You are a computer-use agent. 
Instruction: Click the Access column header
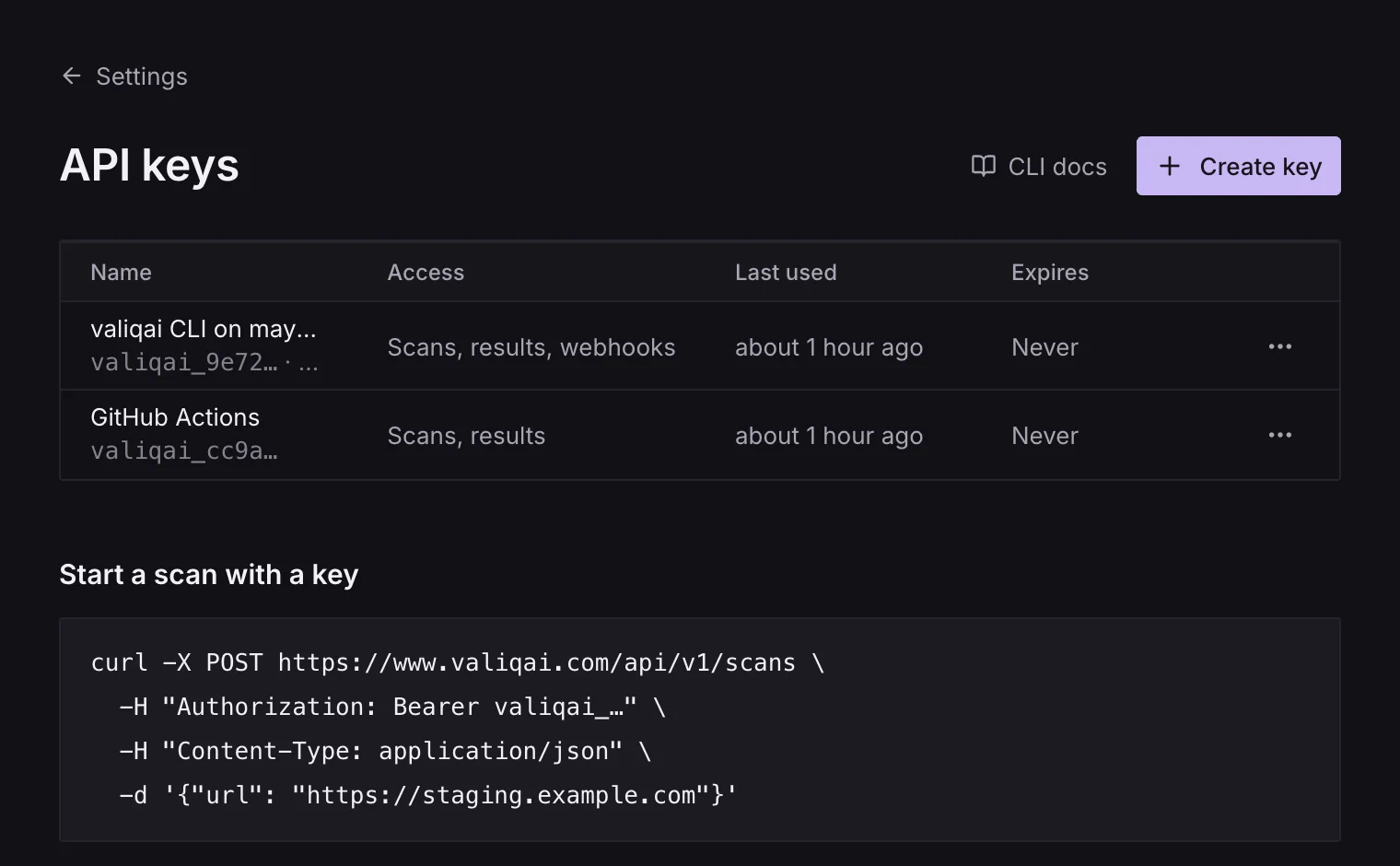(426, 272)
